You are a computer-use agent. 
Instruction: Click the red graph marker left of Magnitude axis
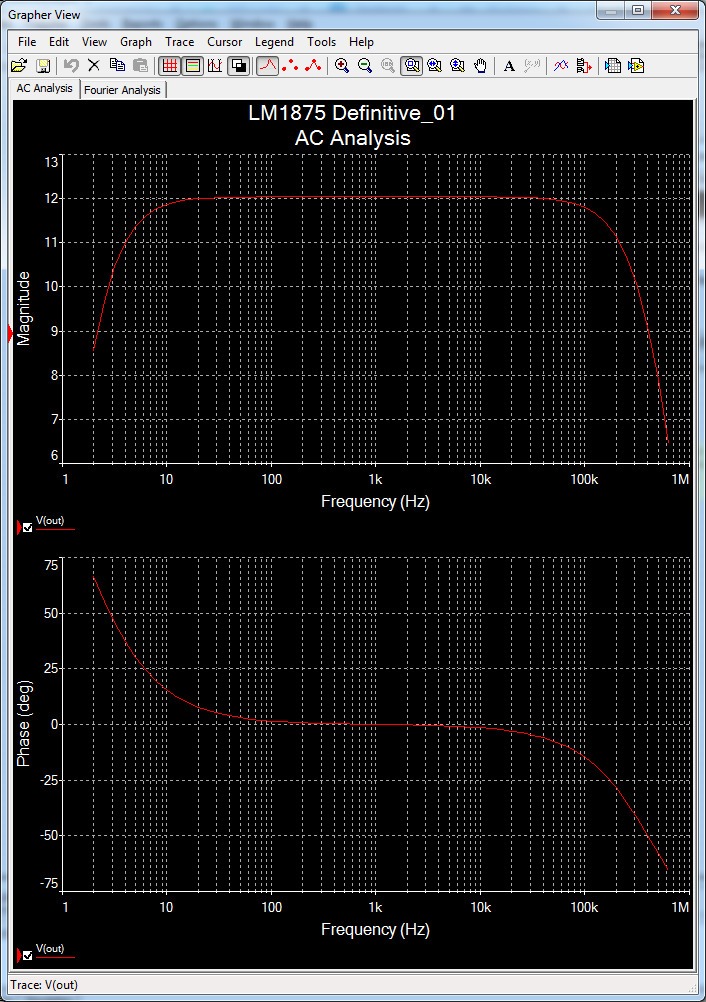10,333
